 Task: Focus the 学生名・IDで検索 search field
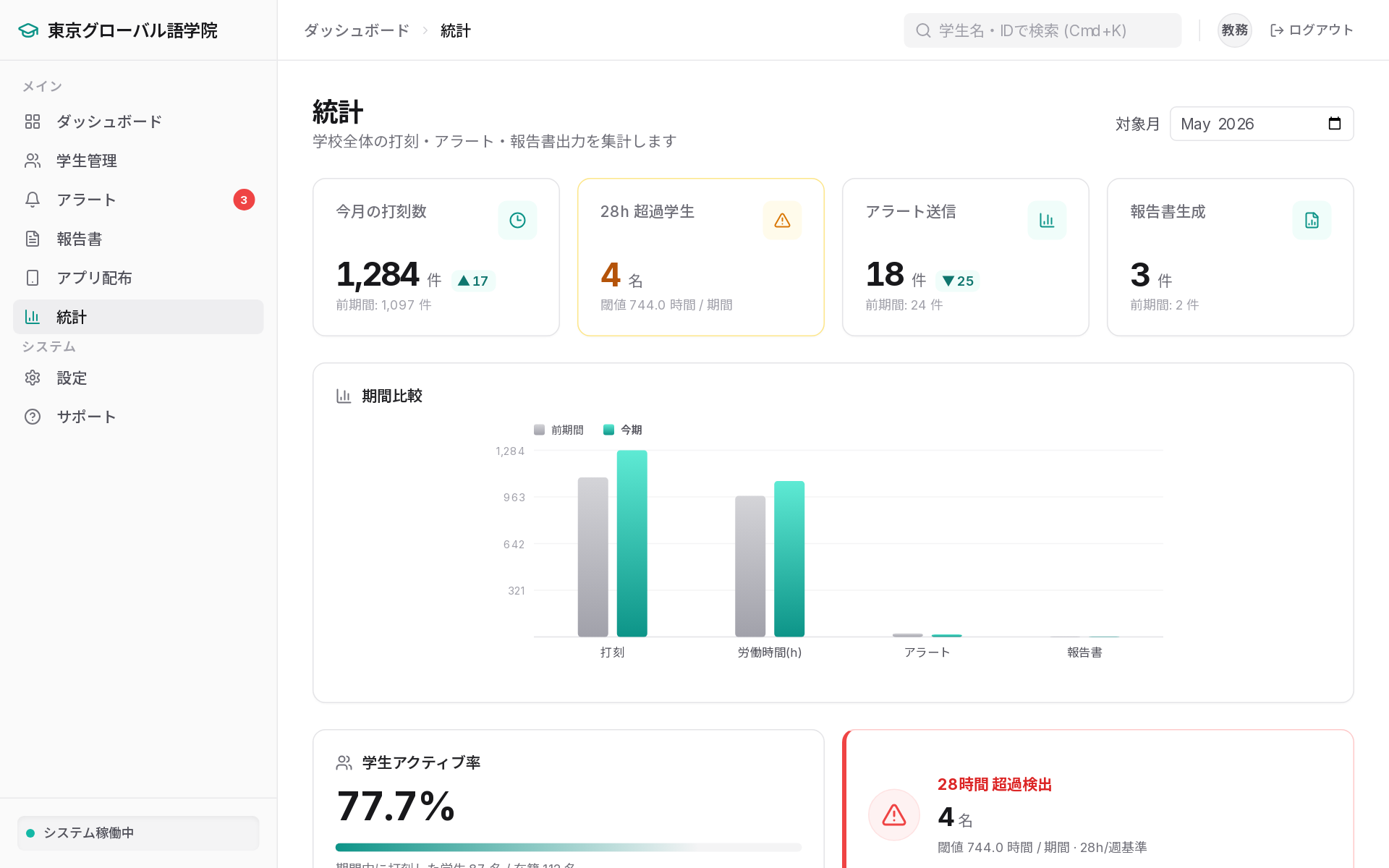1042,30
